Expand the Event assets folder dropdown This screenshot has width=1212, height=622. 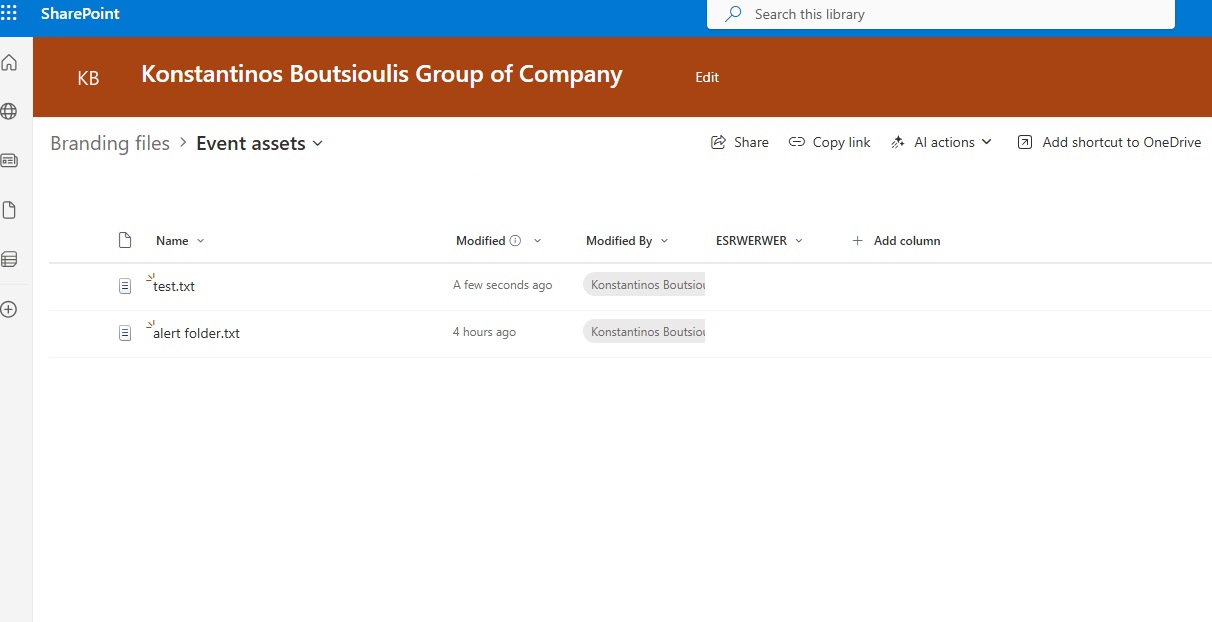[318, 144]
